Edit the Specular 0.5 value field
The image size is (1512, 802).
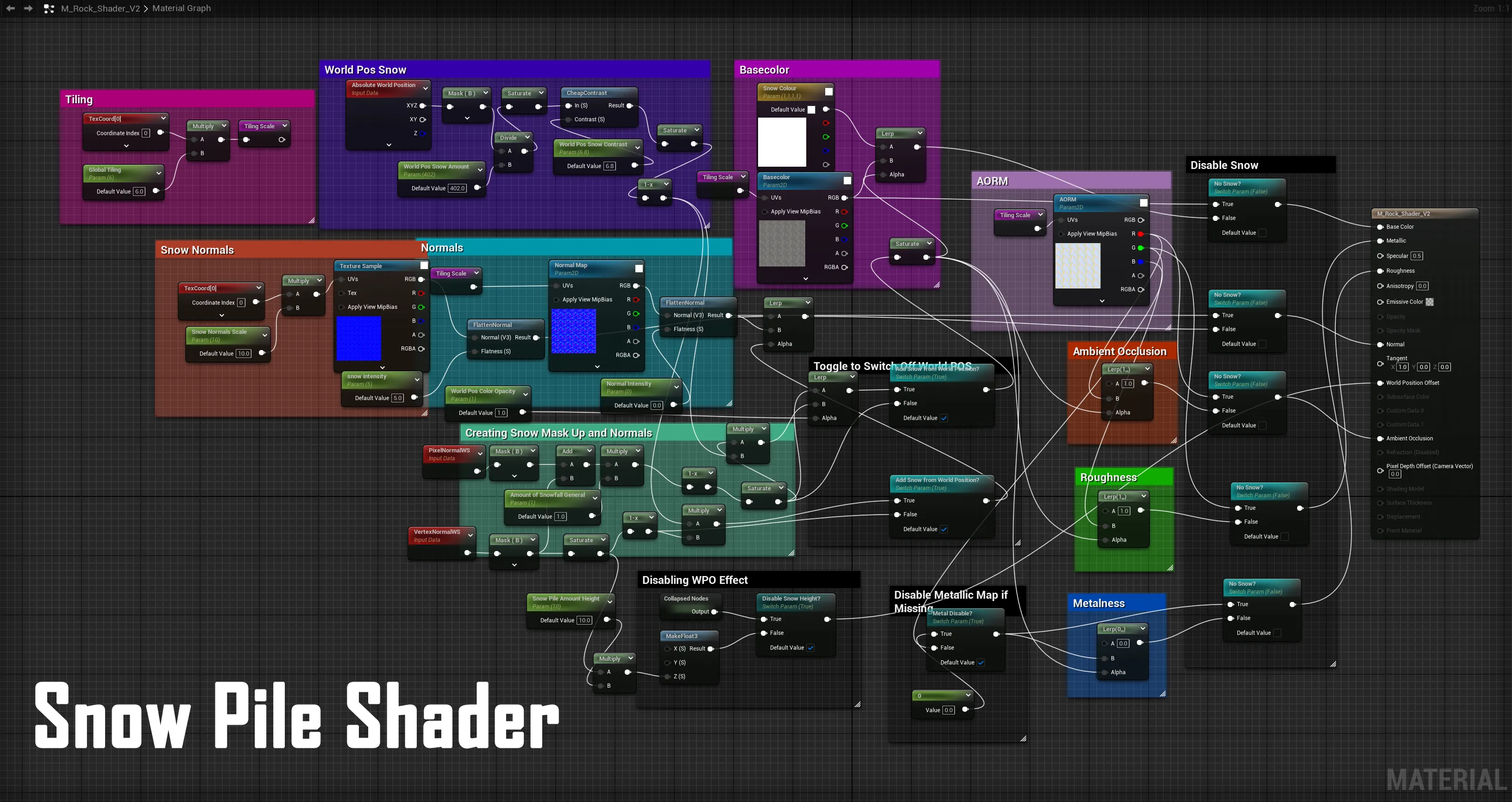tap(1417, 256)
